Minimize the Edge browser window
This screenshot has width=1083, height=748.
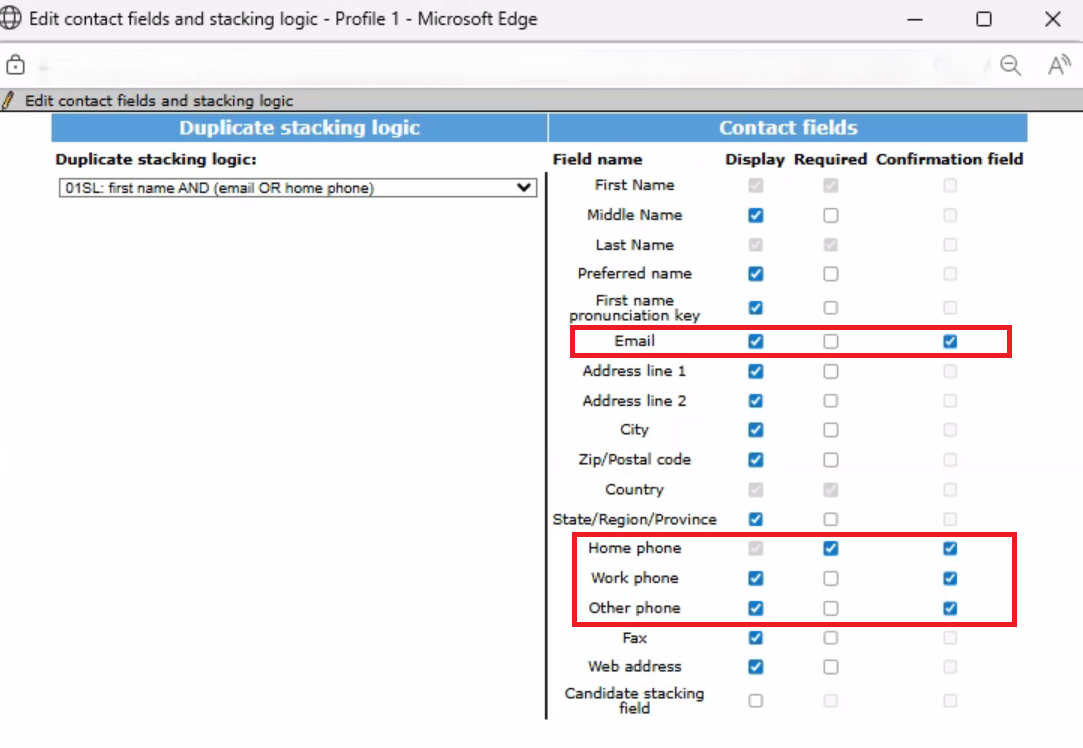pos(915,19)
